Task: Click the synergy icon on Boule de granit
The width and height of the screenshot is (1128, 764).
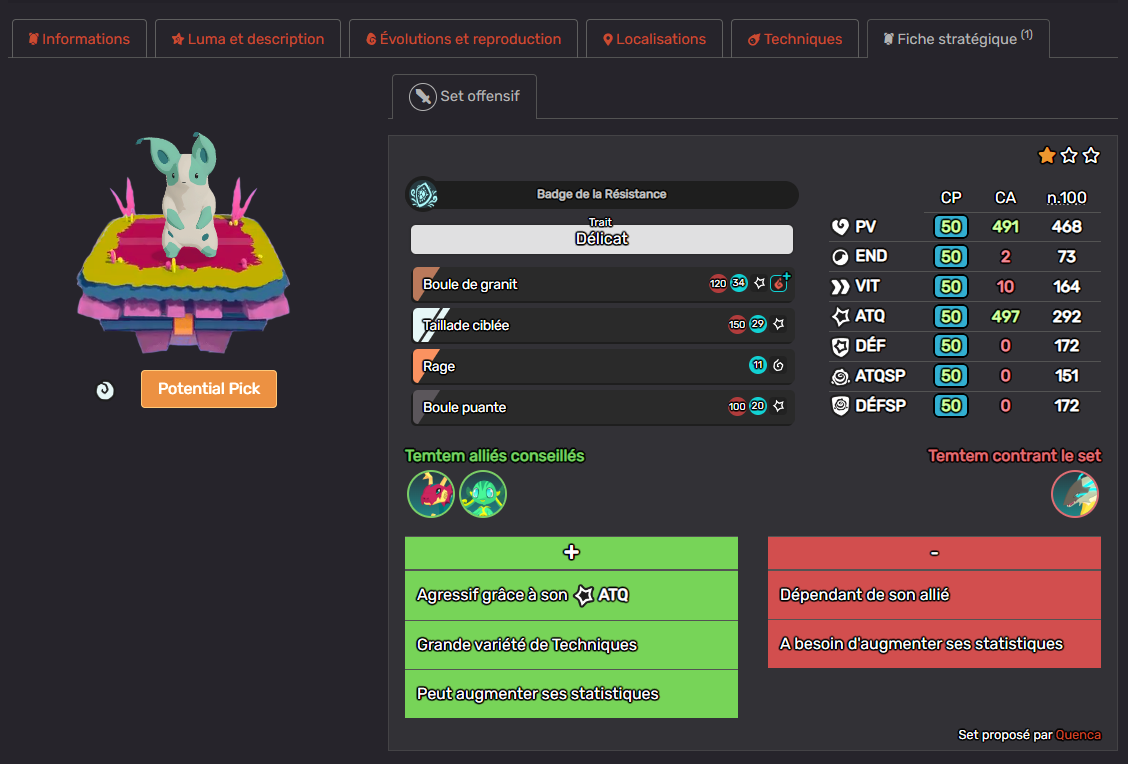Action: tap(780, 283)
